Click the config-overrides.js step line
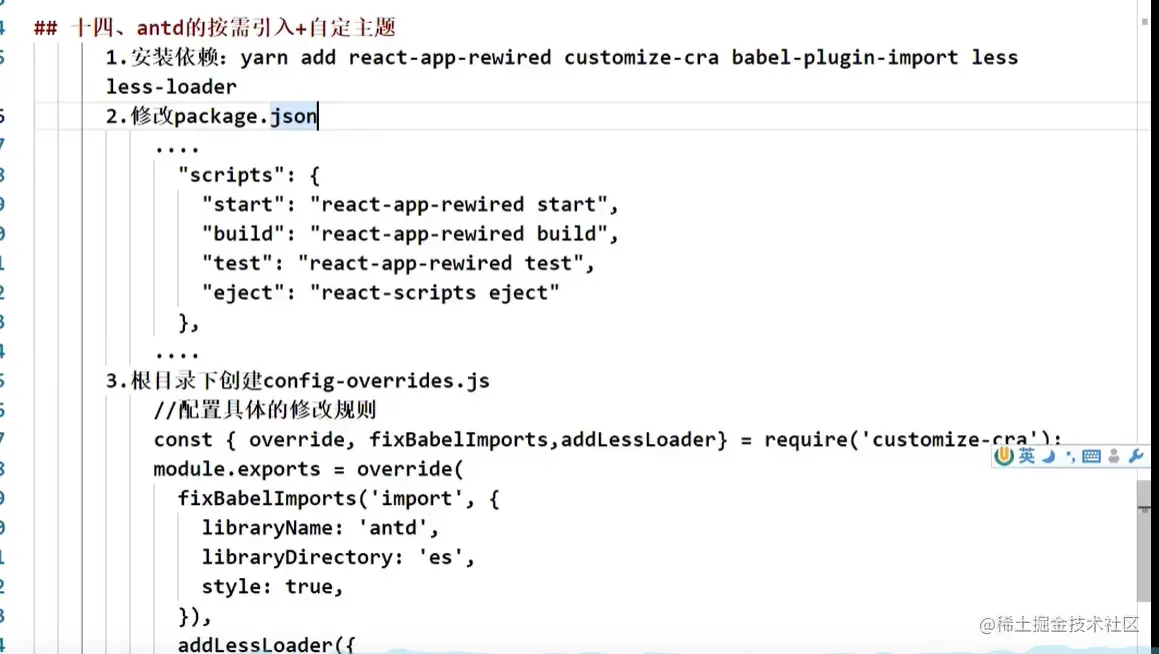Viewport: 1159px width, 654px height. pos(298,381)
